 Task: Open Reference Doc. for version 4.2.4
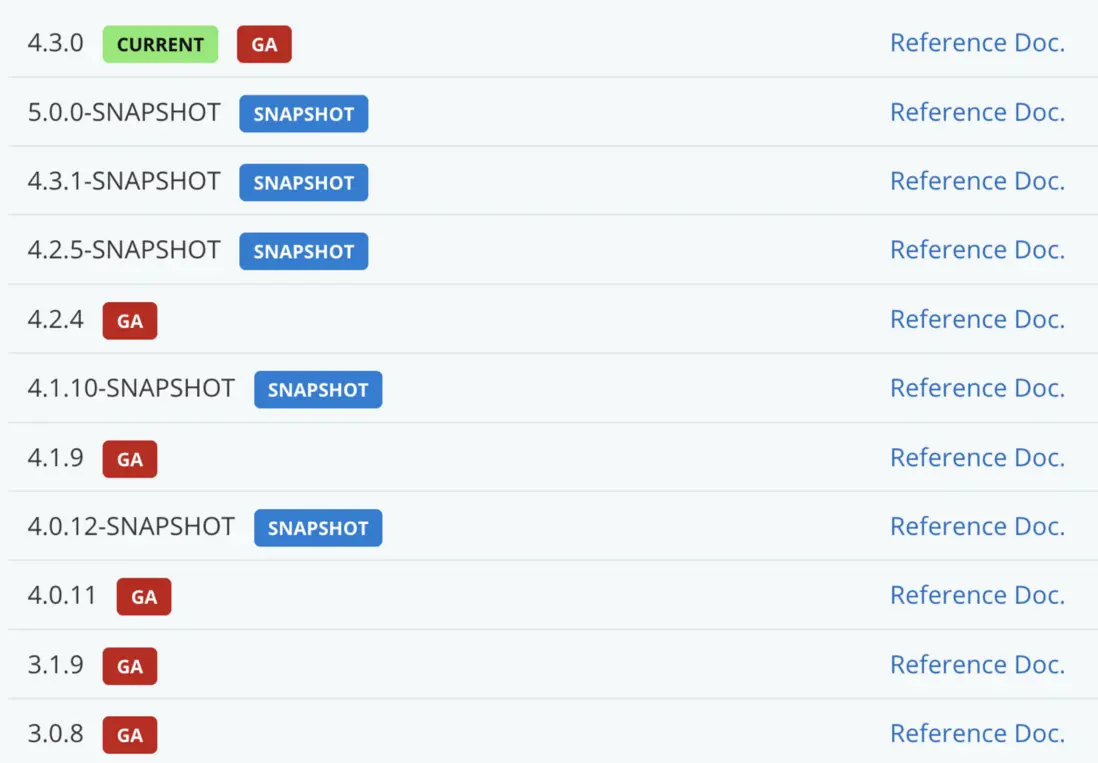[977, 319]
